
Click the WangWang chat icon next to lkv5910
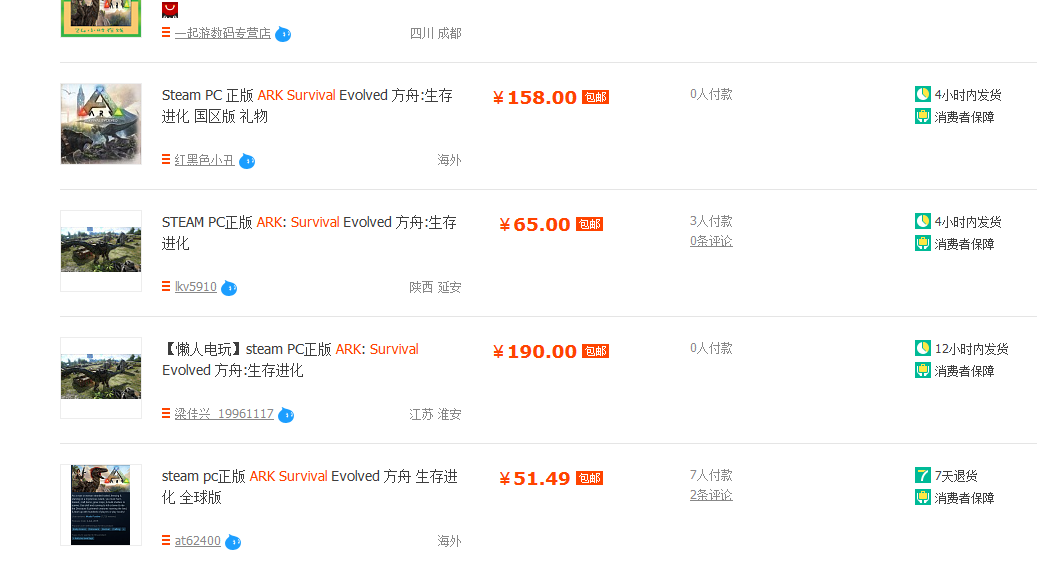pos(229,288)
